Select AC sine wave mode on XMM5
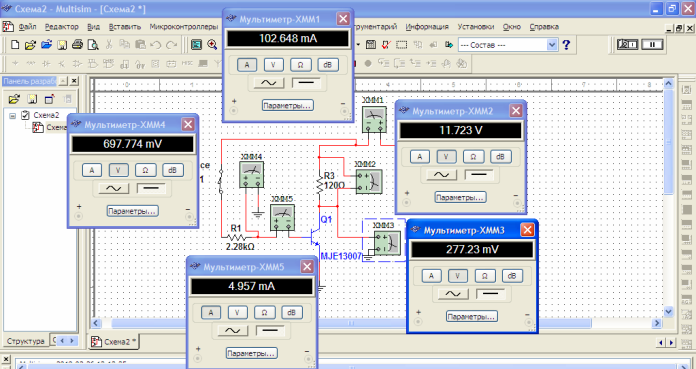 coord(233,331)
